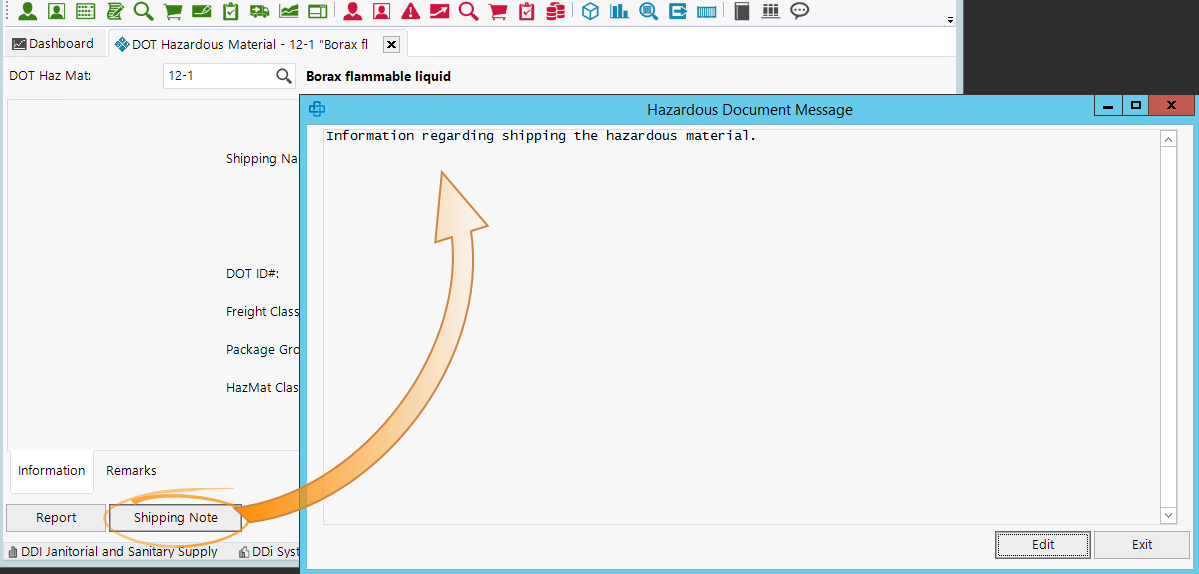Click the green calendar grid icon
1199x574 pixels.
86,12
